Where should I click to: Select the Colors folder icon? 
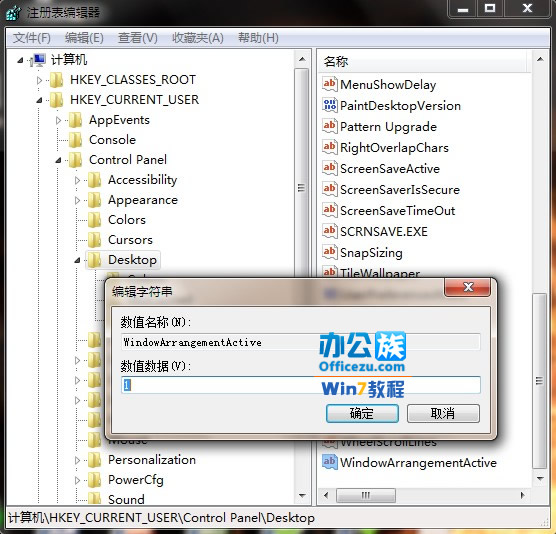95,220
